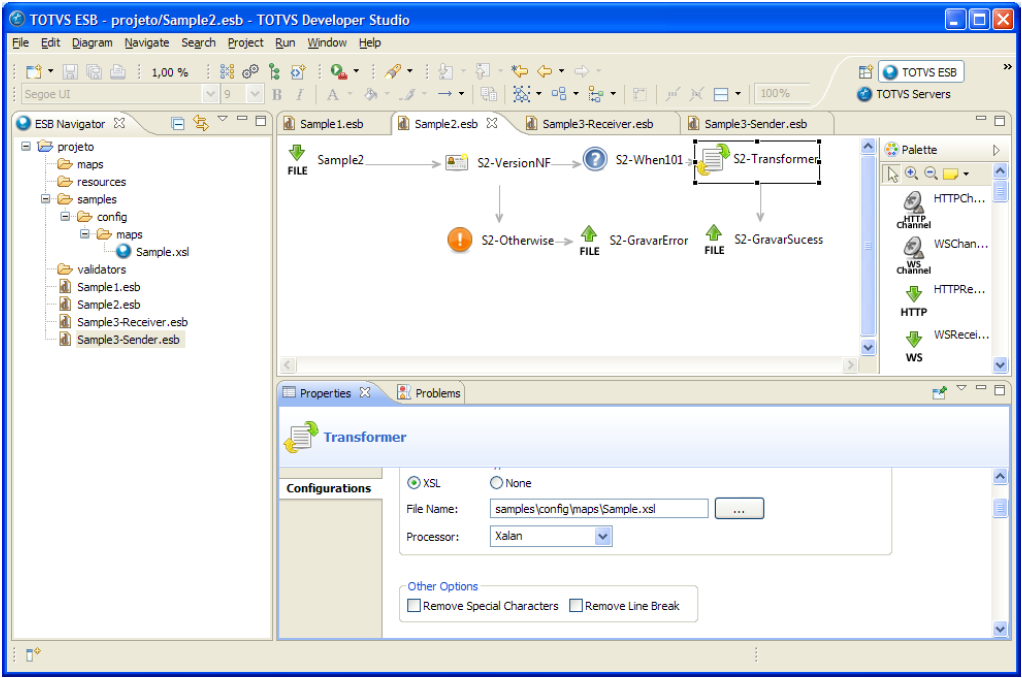Click the palette Zoom Out tool
This screenshot has height=678, width=1022.
pos(931,173)
